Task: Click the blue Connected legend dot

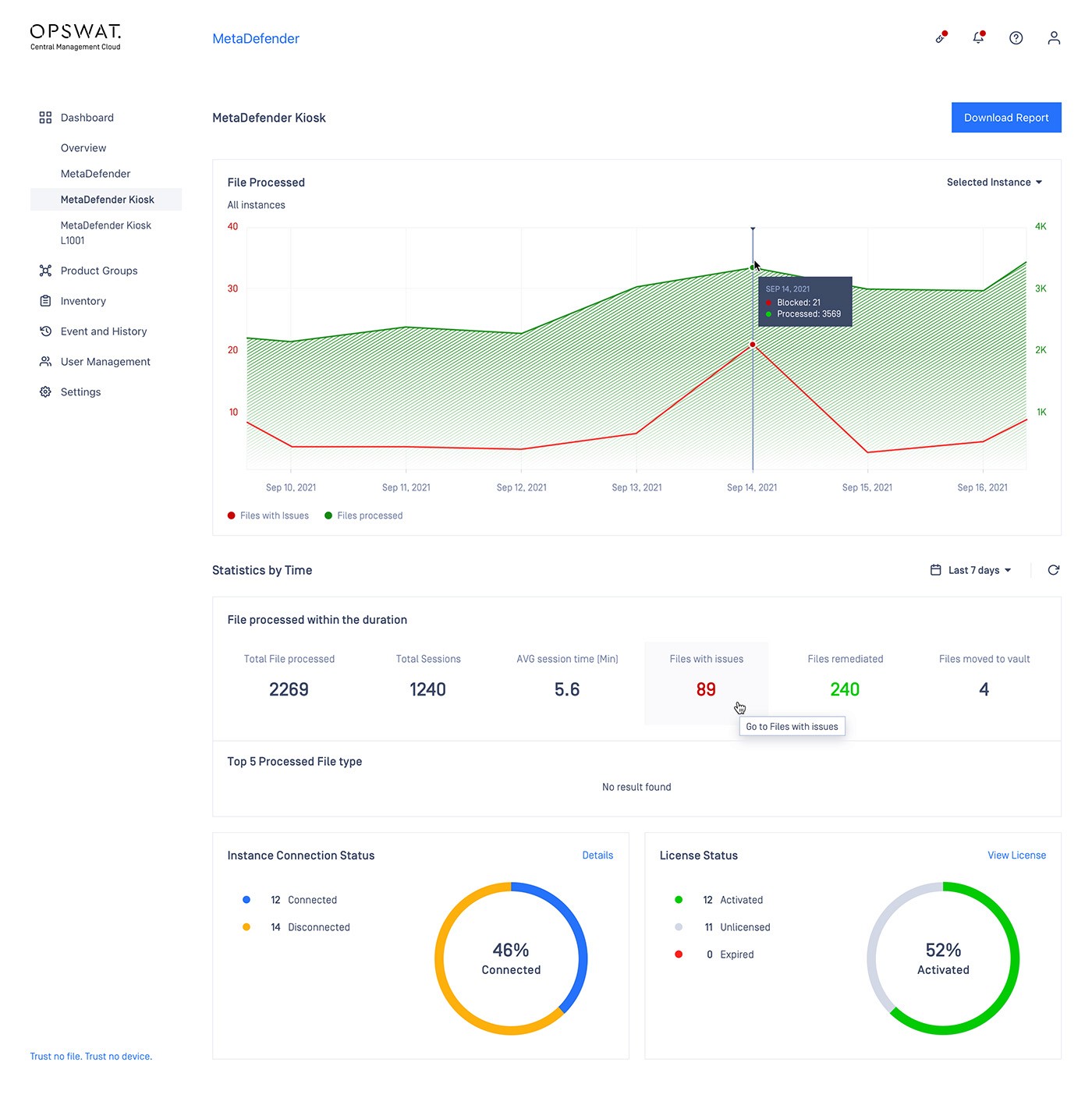Action: (246, 900)
